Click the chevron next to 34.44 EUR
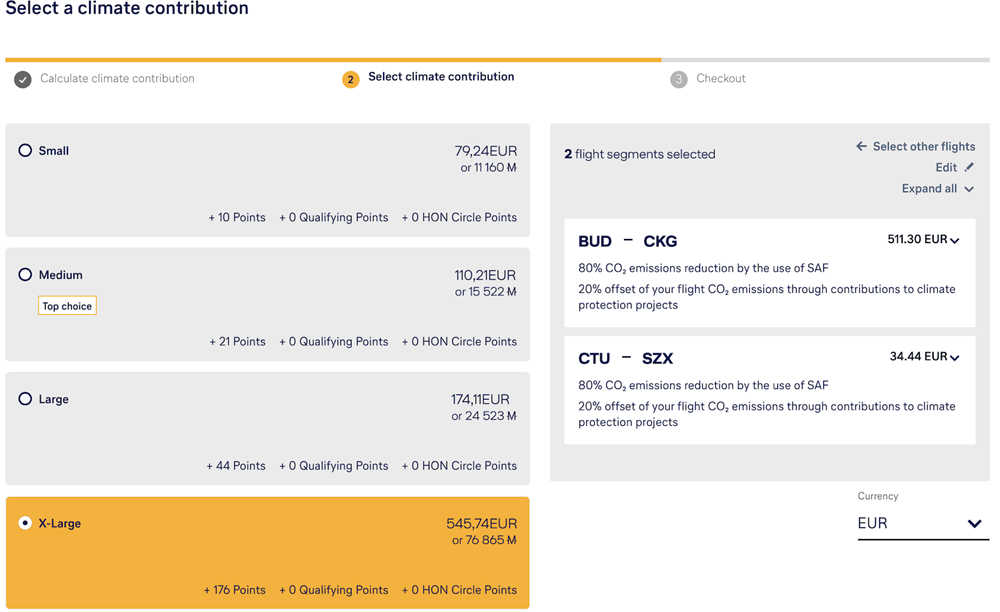 pyautogui.click(x=955, y=358)
